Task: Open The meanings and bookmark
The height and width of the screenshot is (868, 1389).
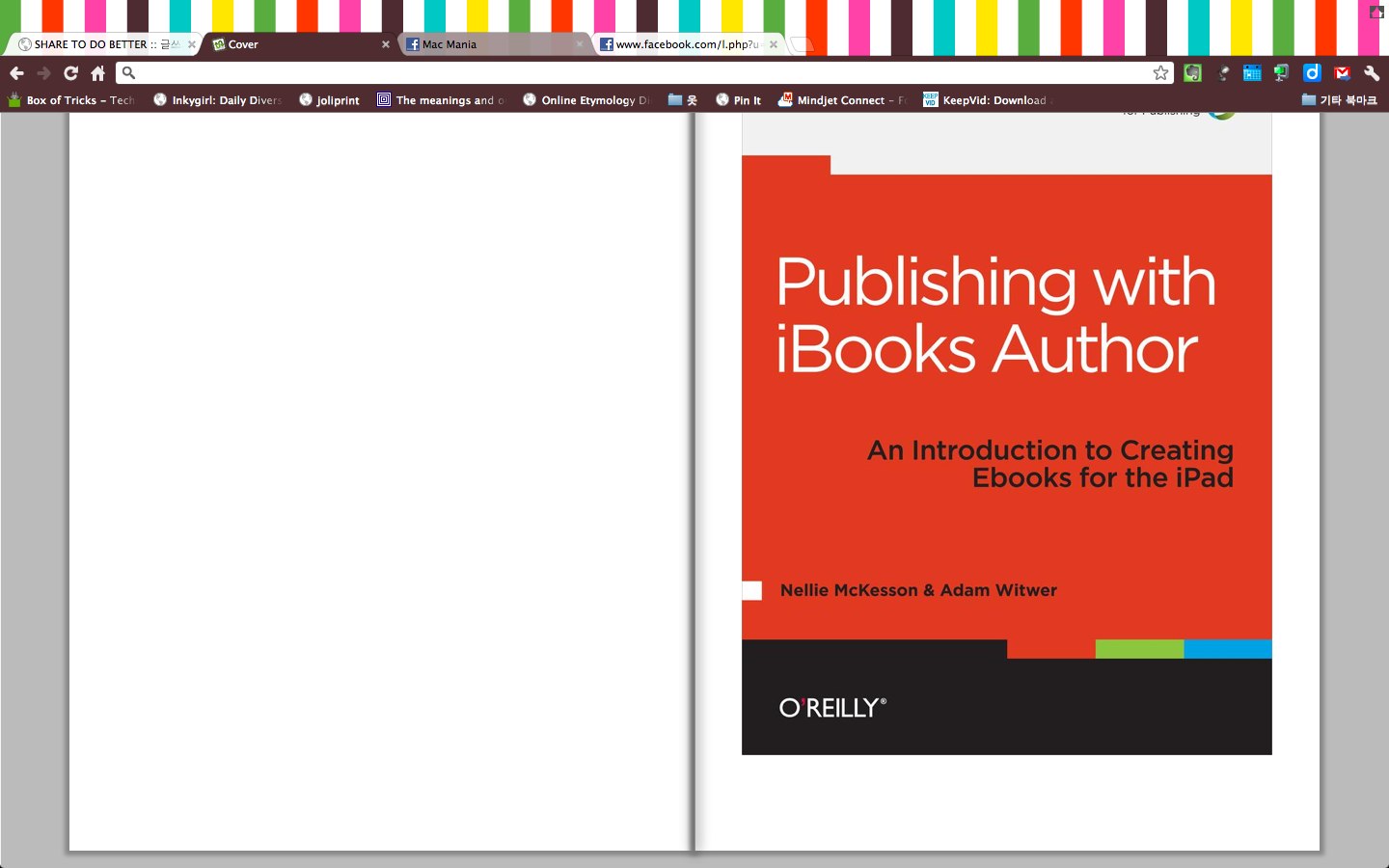Action: [441, 100]
